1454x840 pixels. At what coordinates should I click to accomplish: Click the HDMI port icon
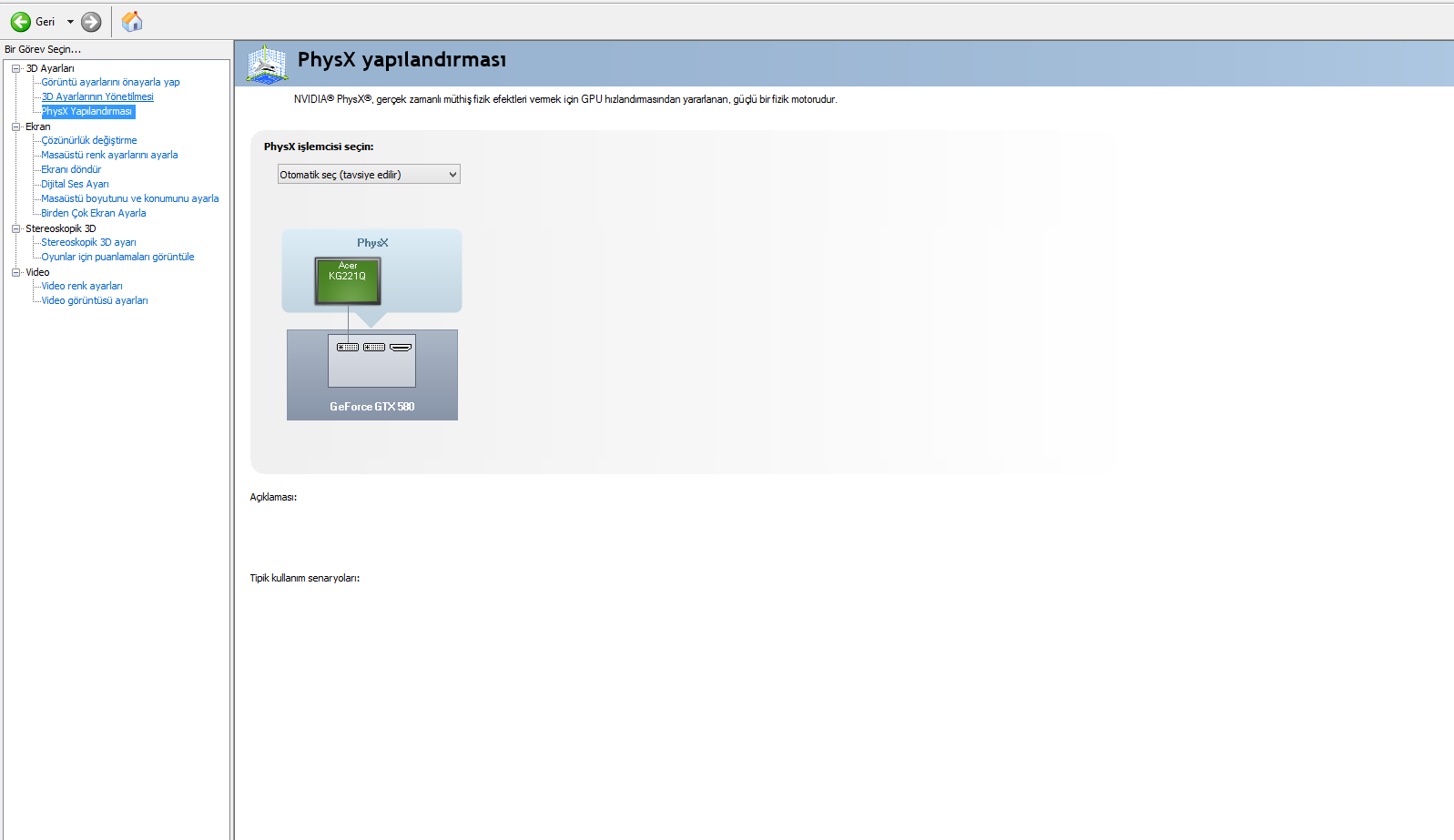click(401, 347)
